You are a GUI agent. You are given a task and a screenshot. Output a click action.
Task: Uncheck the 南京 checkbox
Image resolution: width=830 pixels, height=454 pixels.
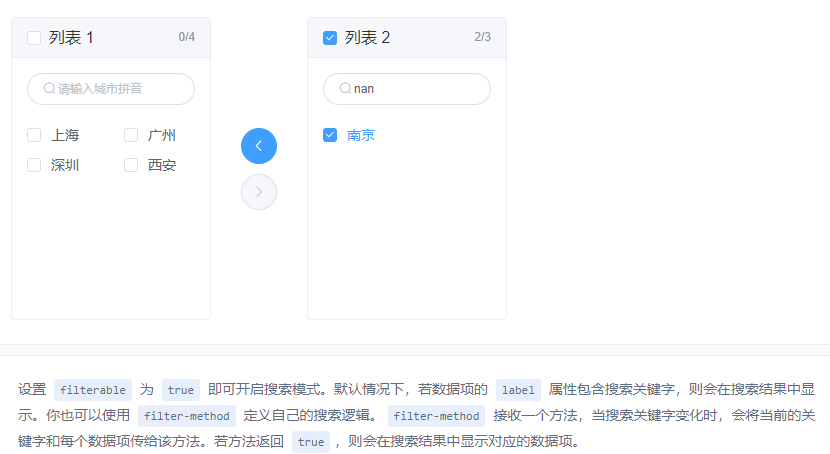coord(330,135)
